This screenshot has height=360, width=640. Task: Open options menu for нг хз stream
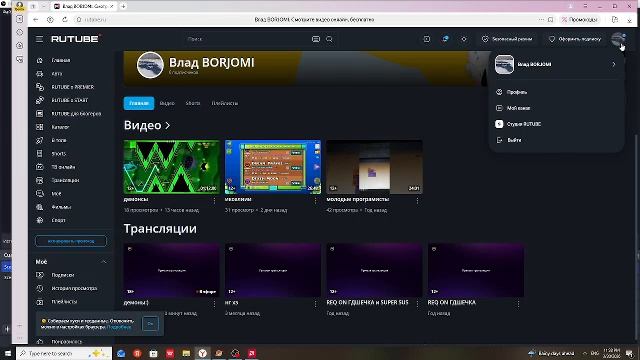[x=316, y=304]
